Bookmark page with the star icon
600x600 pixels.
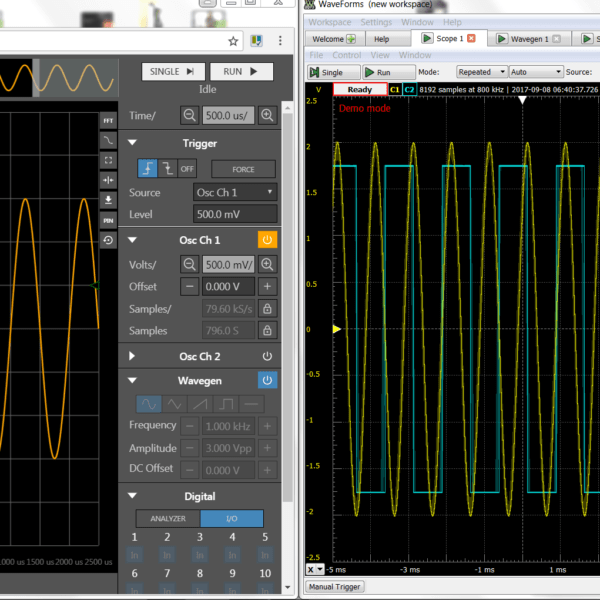[x=233, y=41]
